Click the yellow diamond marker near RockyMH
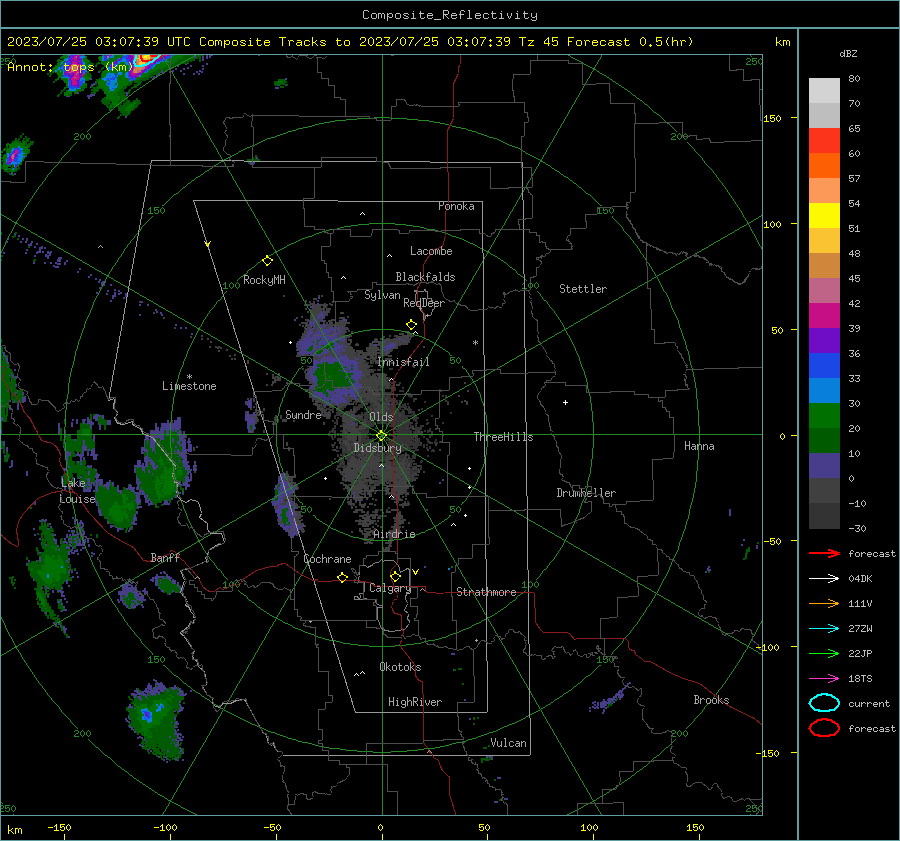Viewport: 900px width, 841px height. click(x=267, y=261)
